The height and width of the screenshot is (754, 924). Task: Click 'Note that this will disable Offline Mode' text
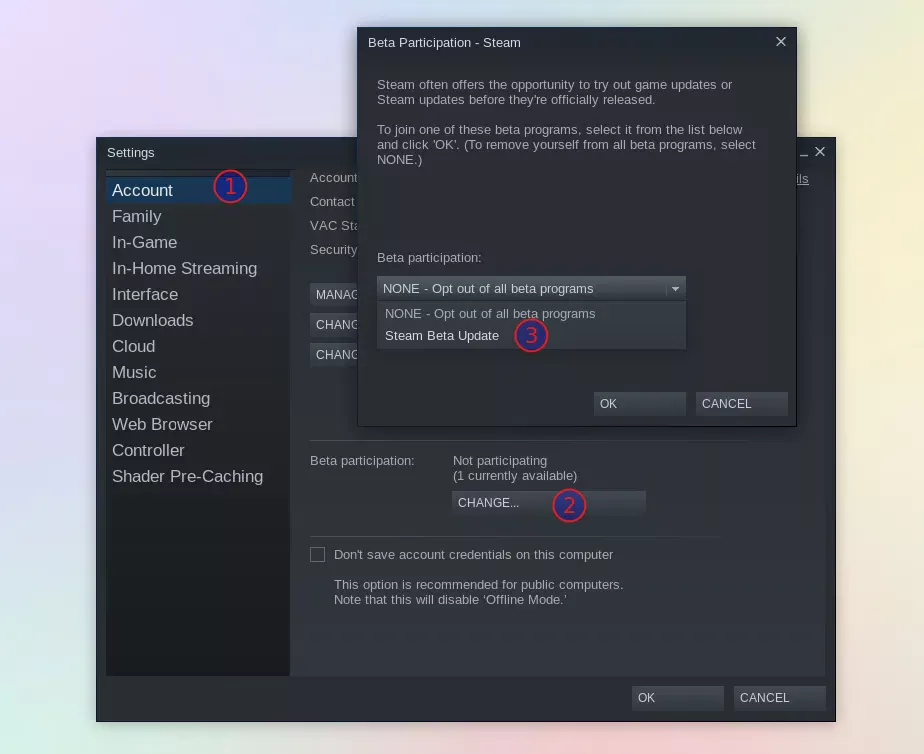coord(450,600)
